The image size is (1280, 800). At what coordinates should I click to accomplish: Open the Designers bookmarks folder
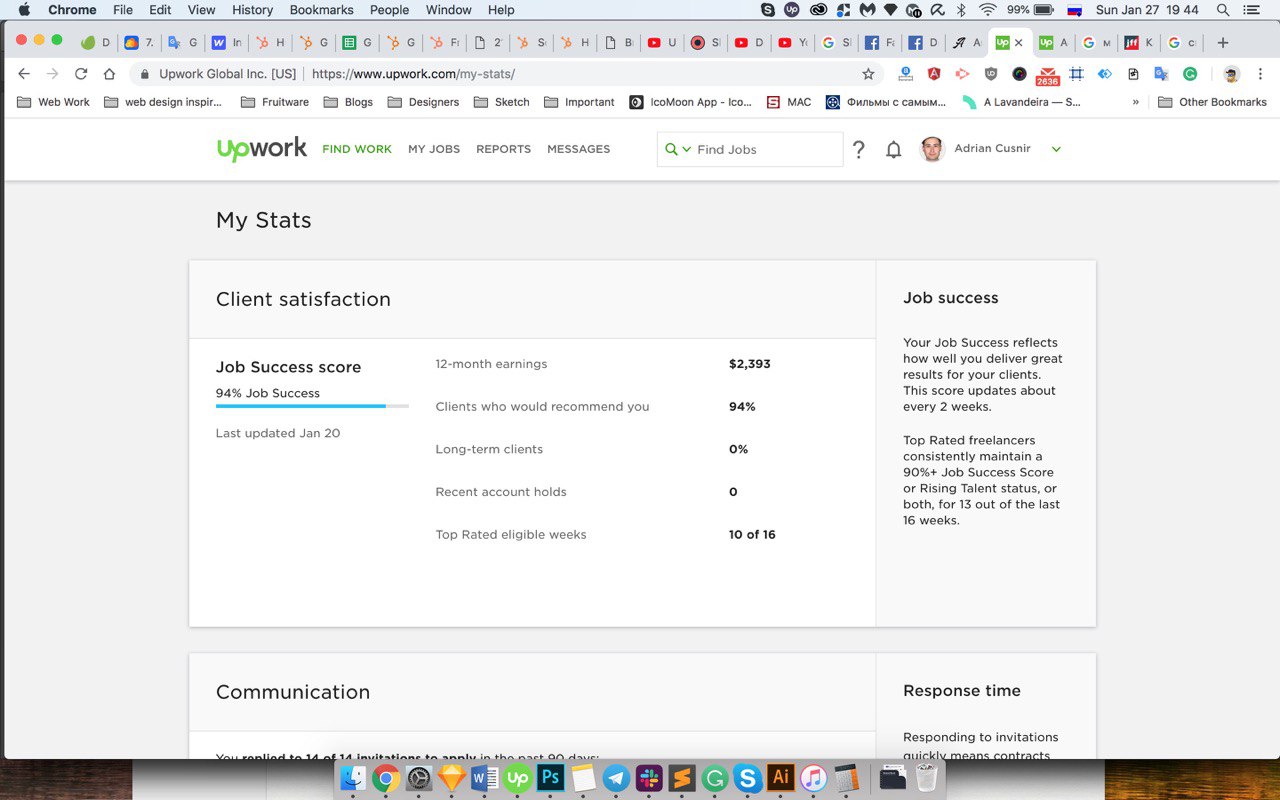(423, 102)
